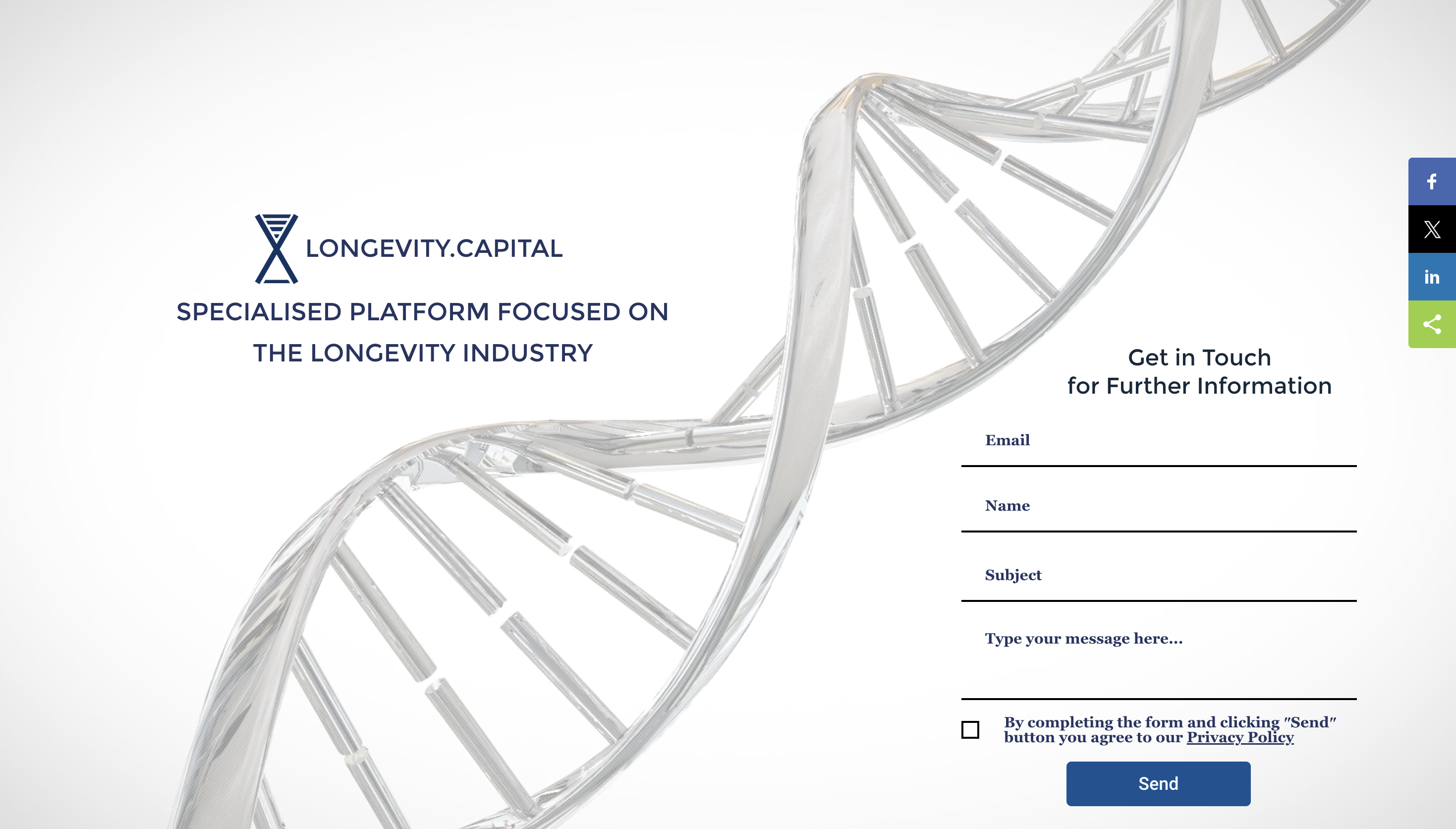This screenshot has width=1456, height=829.
Task: Share the page on LinkedIn
Action: pyautogui.click(x=1432, y=277)
